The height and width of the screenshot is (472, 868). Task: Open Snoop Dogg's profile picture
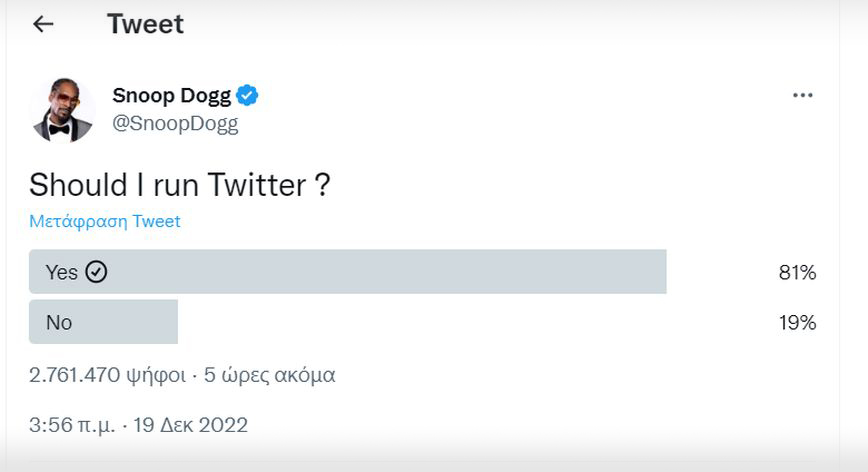(62, 110)
